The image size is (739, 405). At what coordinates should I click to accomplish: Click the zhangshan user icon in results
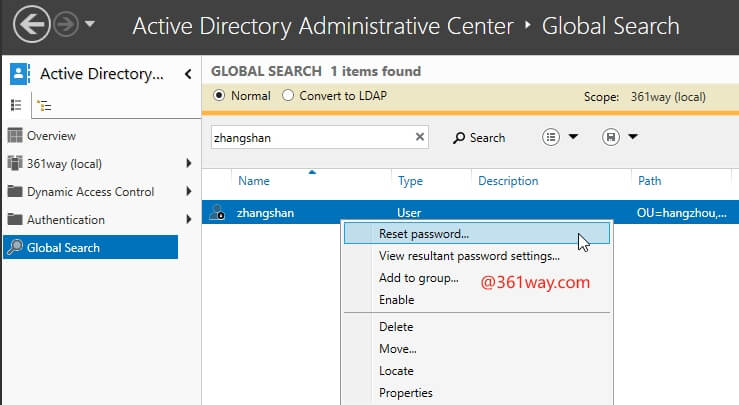[218, 213]
